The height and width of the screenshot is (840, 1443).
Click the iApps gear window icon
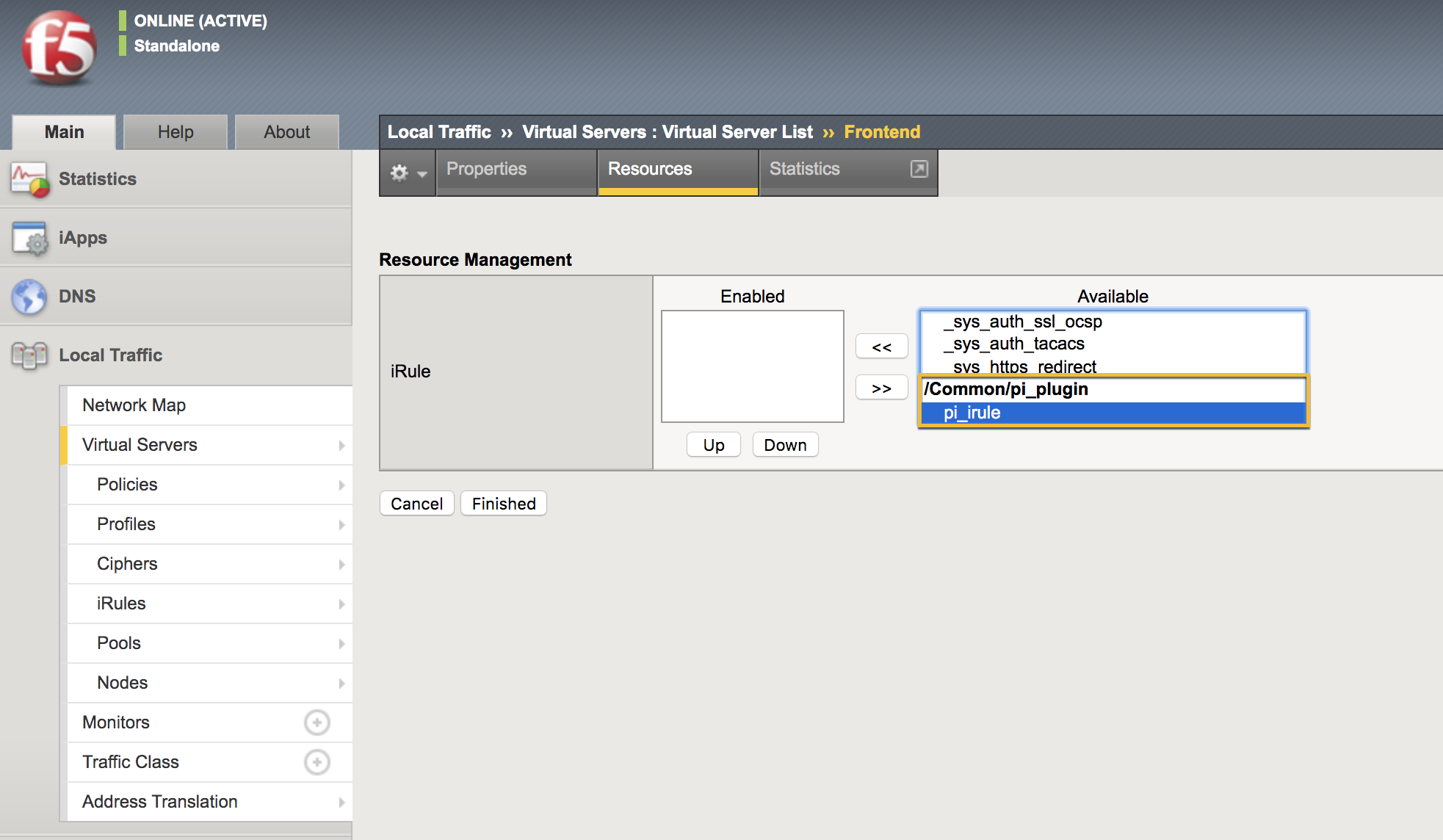click(x=30, y=238)
